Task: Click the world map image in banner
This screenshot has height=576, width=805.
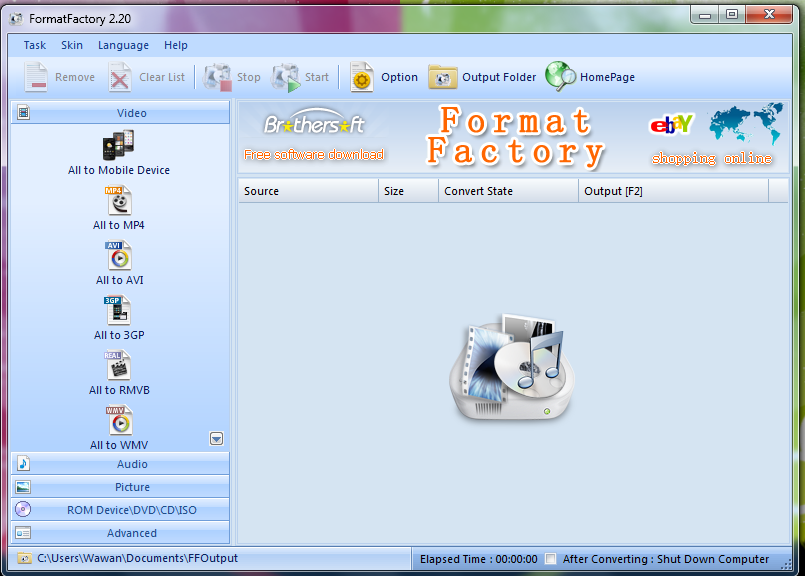Action: (746, 124)
